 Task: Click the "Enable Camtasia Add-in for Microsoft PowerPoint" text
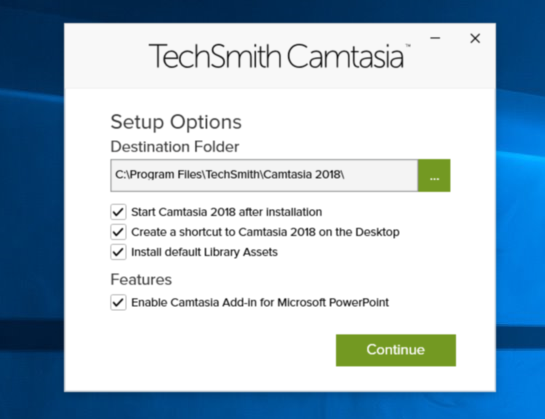[260, 303]
